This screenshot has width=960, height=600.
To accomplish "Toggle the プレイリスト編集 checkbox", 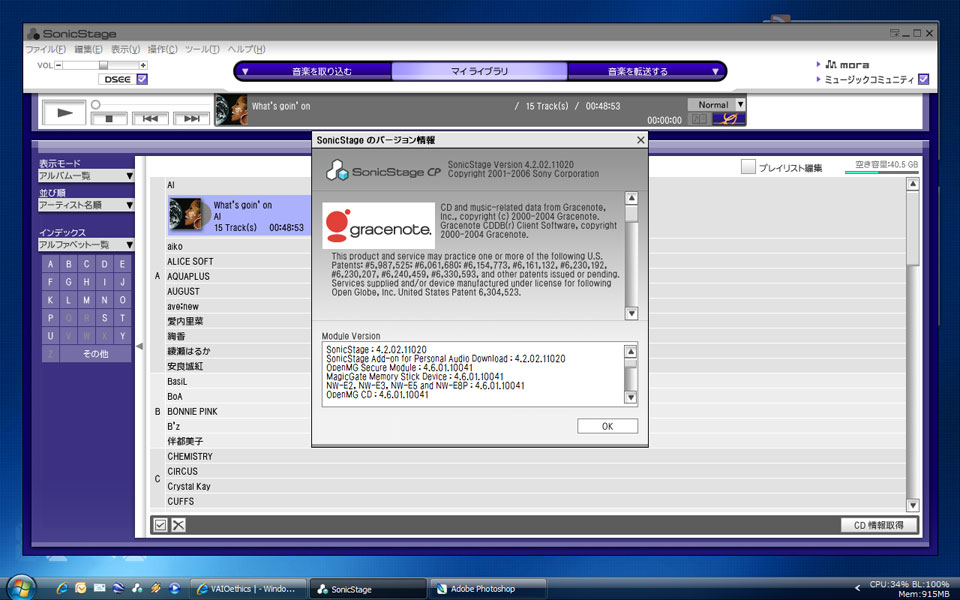I will (748, 167).
